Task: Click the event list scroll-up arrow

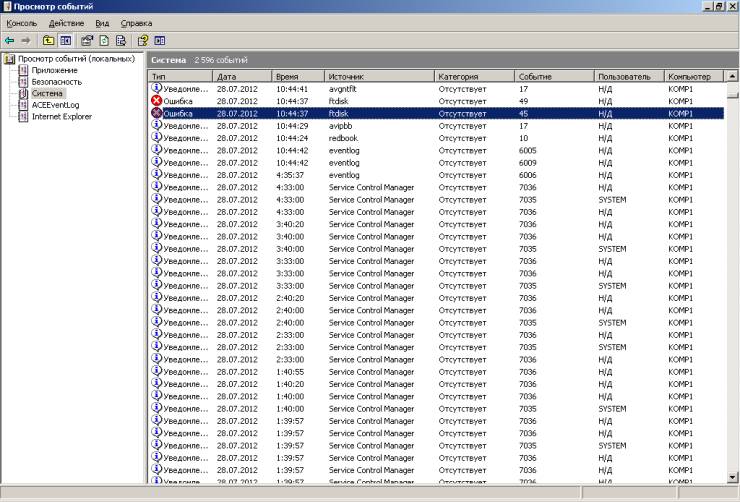Action: point(732,76)
